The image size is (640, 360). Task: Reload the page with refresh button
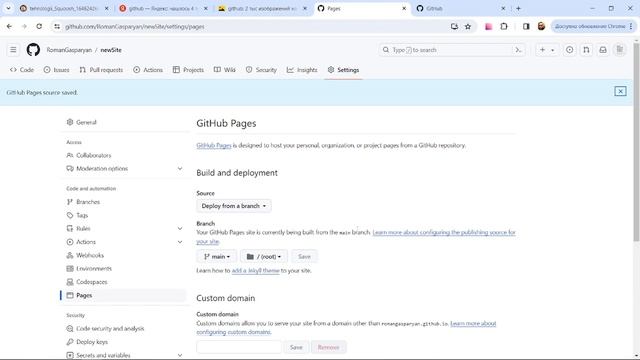39,27
